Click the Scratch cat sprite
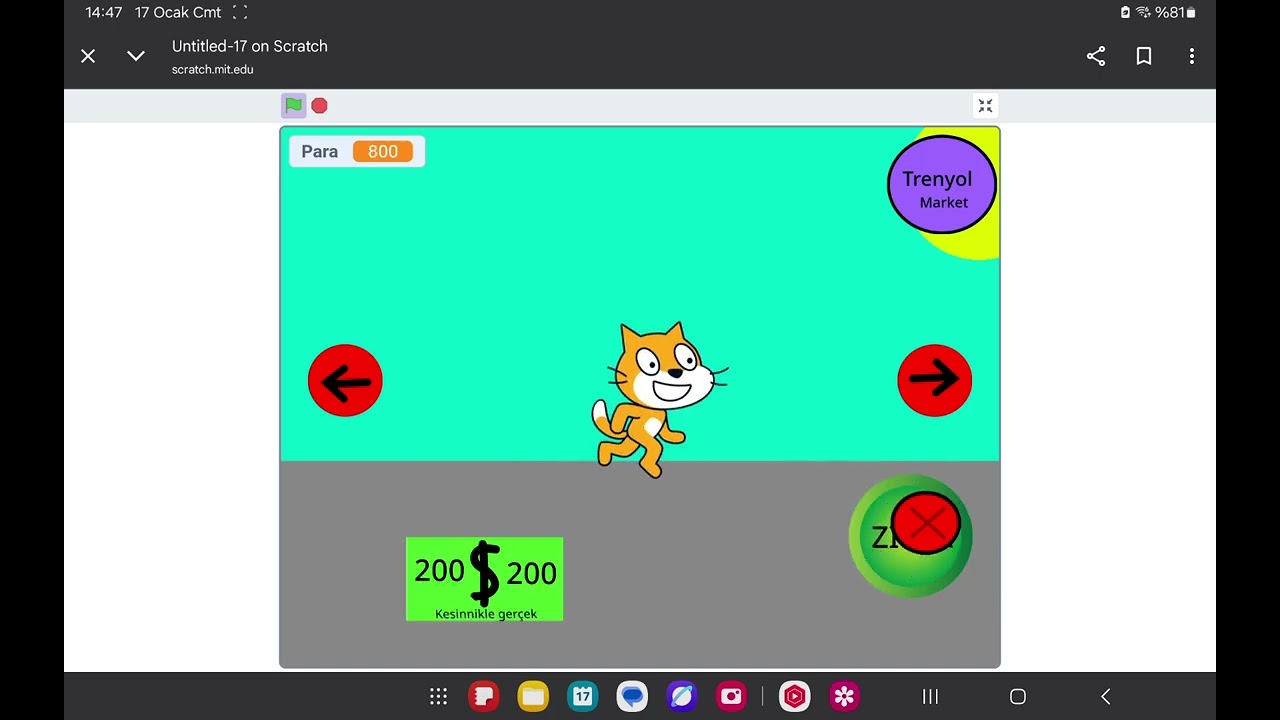1280x720 pixels. (658, 400)
